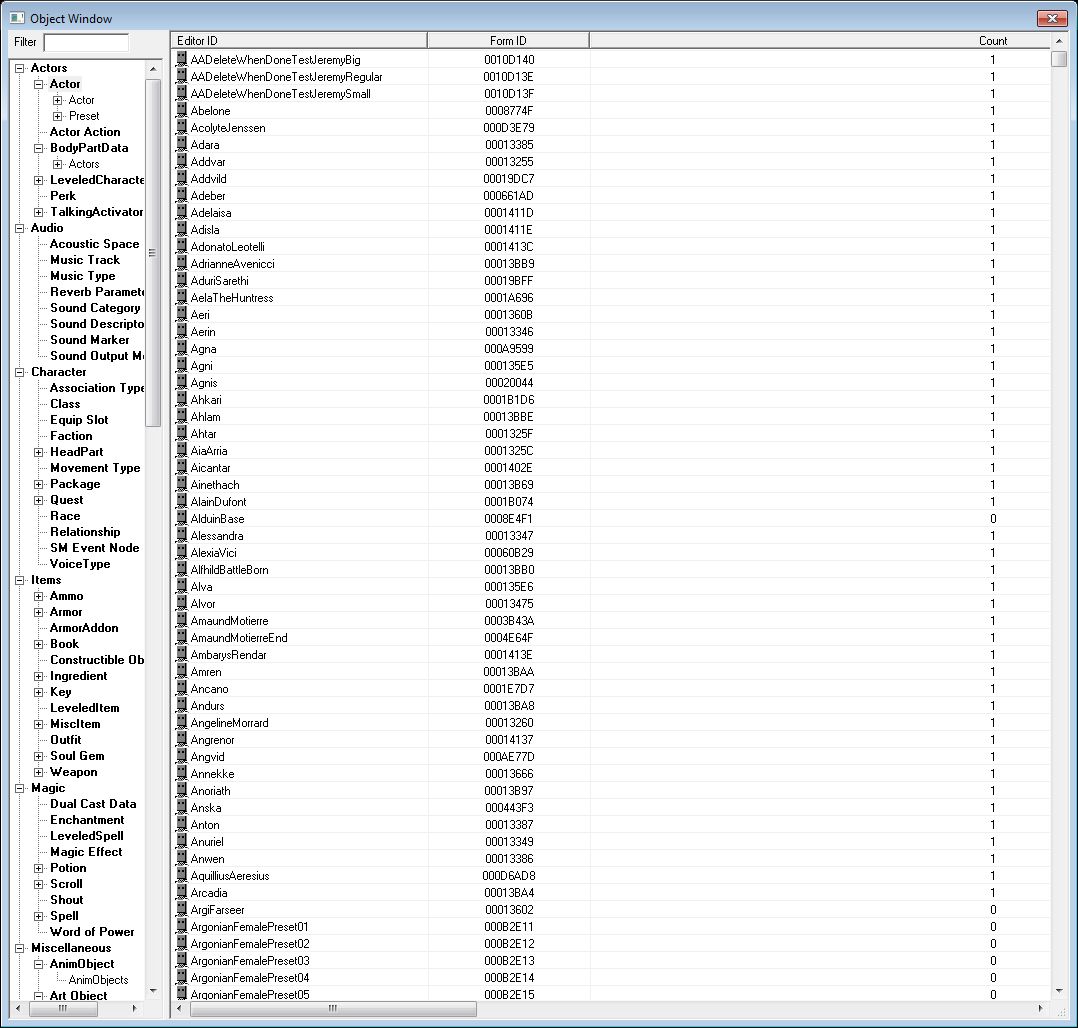Close the Object Window
1078x1028 pixels.
1052,19
